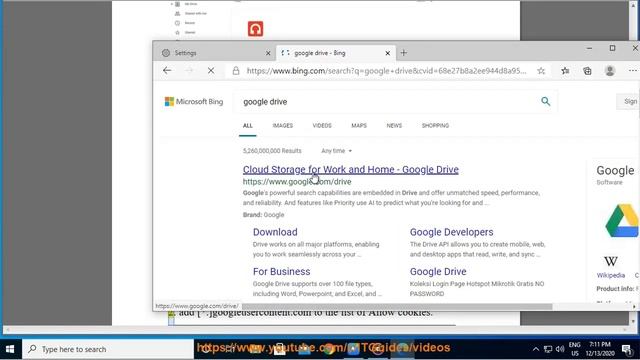
Task: Go back using the browser back arrow
Action: [x=167, y=71]
